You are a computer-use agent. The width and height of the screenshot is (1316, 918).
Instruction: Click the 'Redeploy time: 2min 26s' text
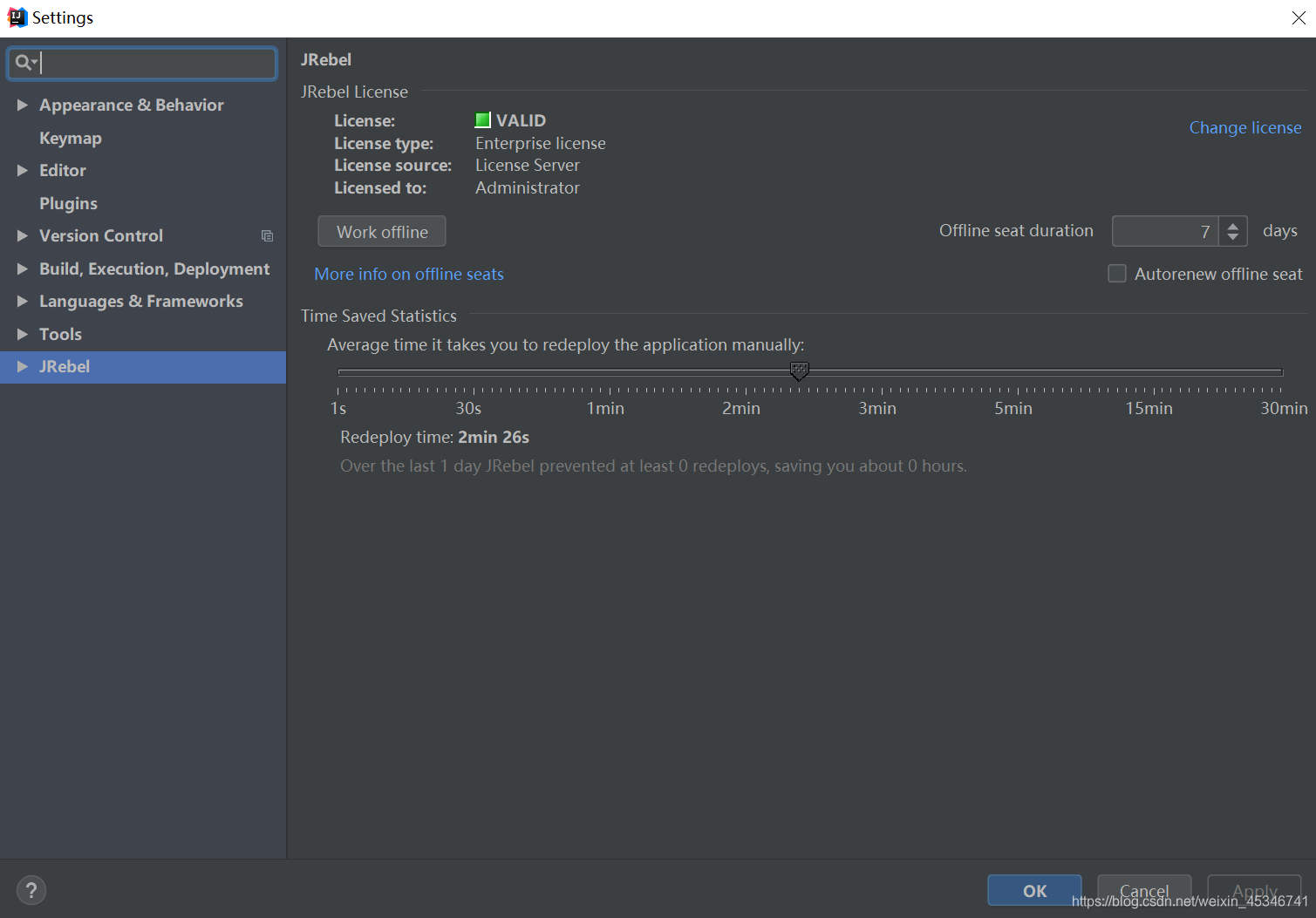[434, 437]
